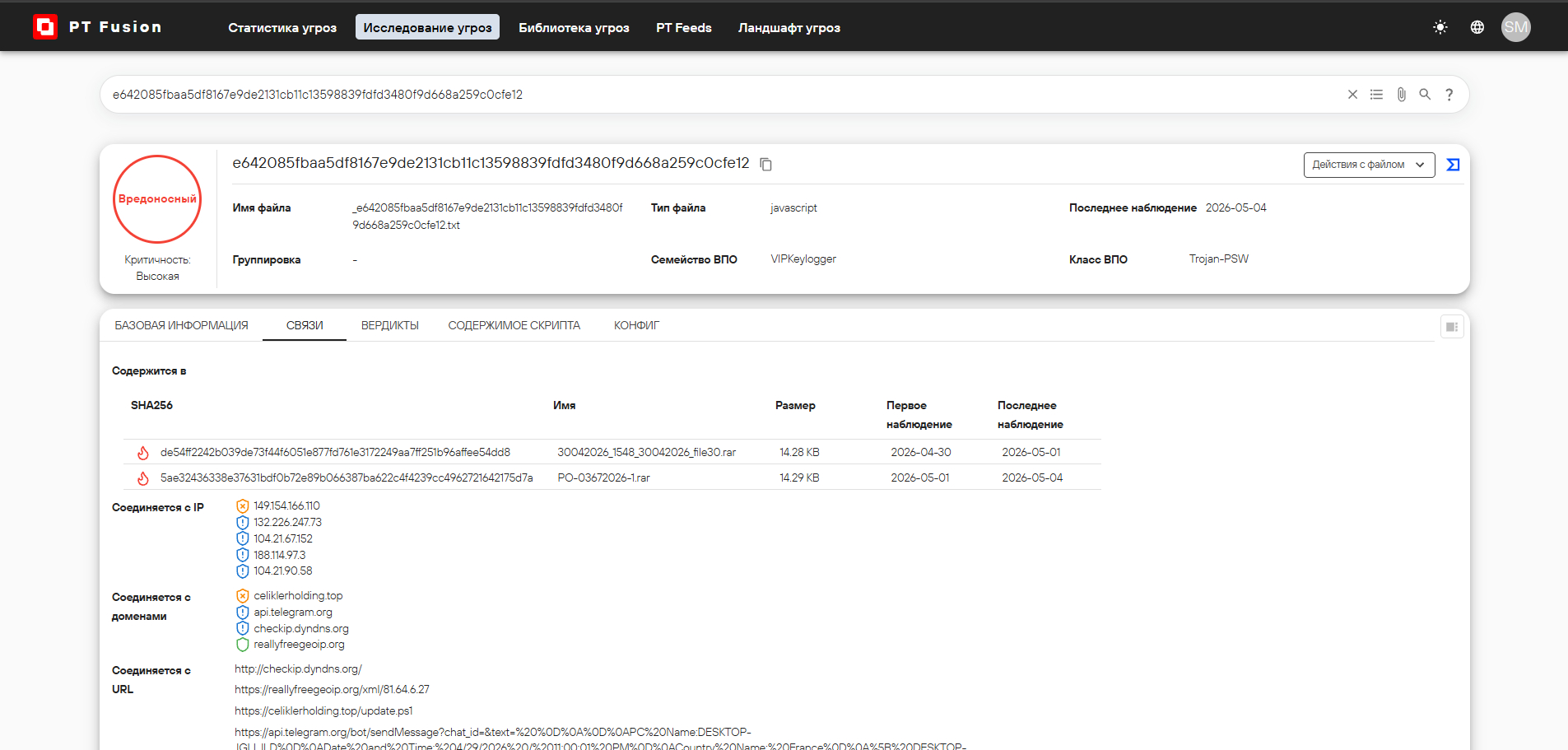The height and width of the screenshot is (750, 1568).
Task: Click malware family value VIPKeylogger
Action: tap(803, 259)
